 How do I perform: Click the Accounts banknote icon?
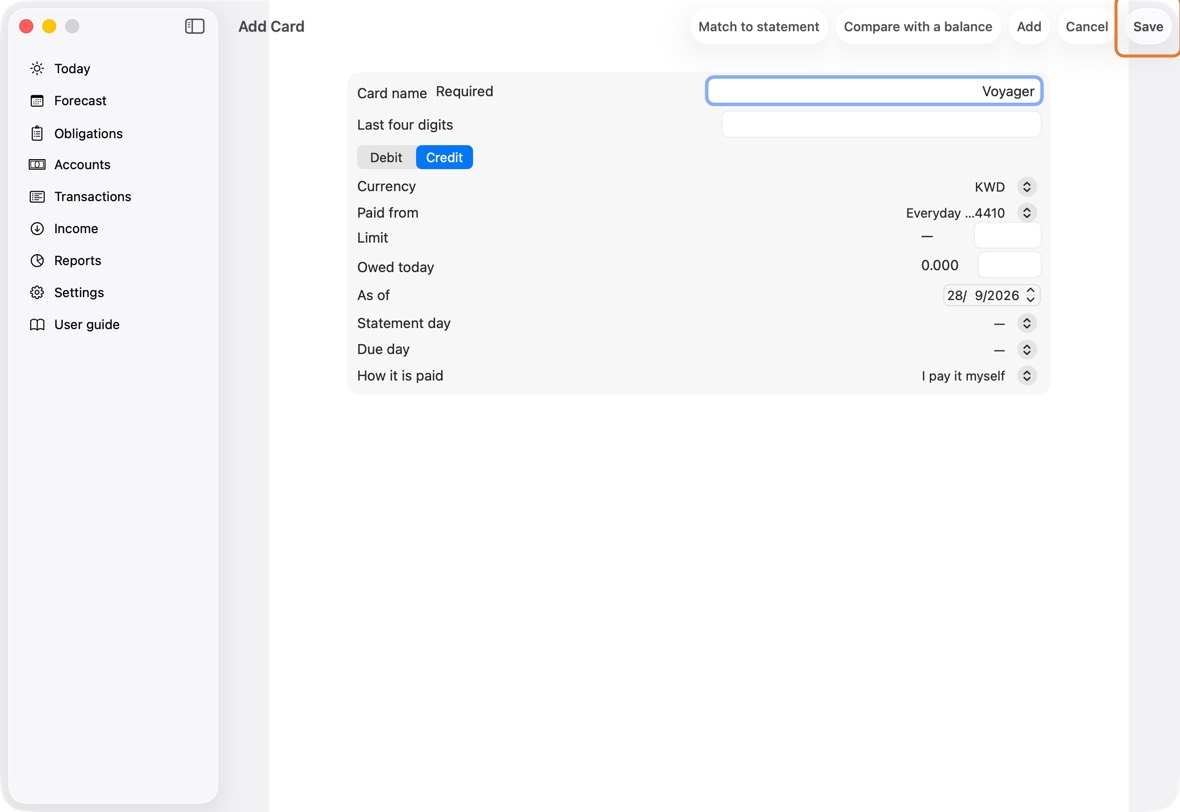37,165
